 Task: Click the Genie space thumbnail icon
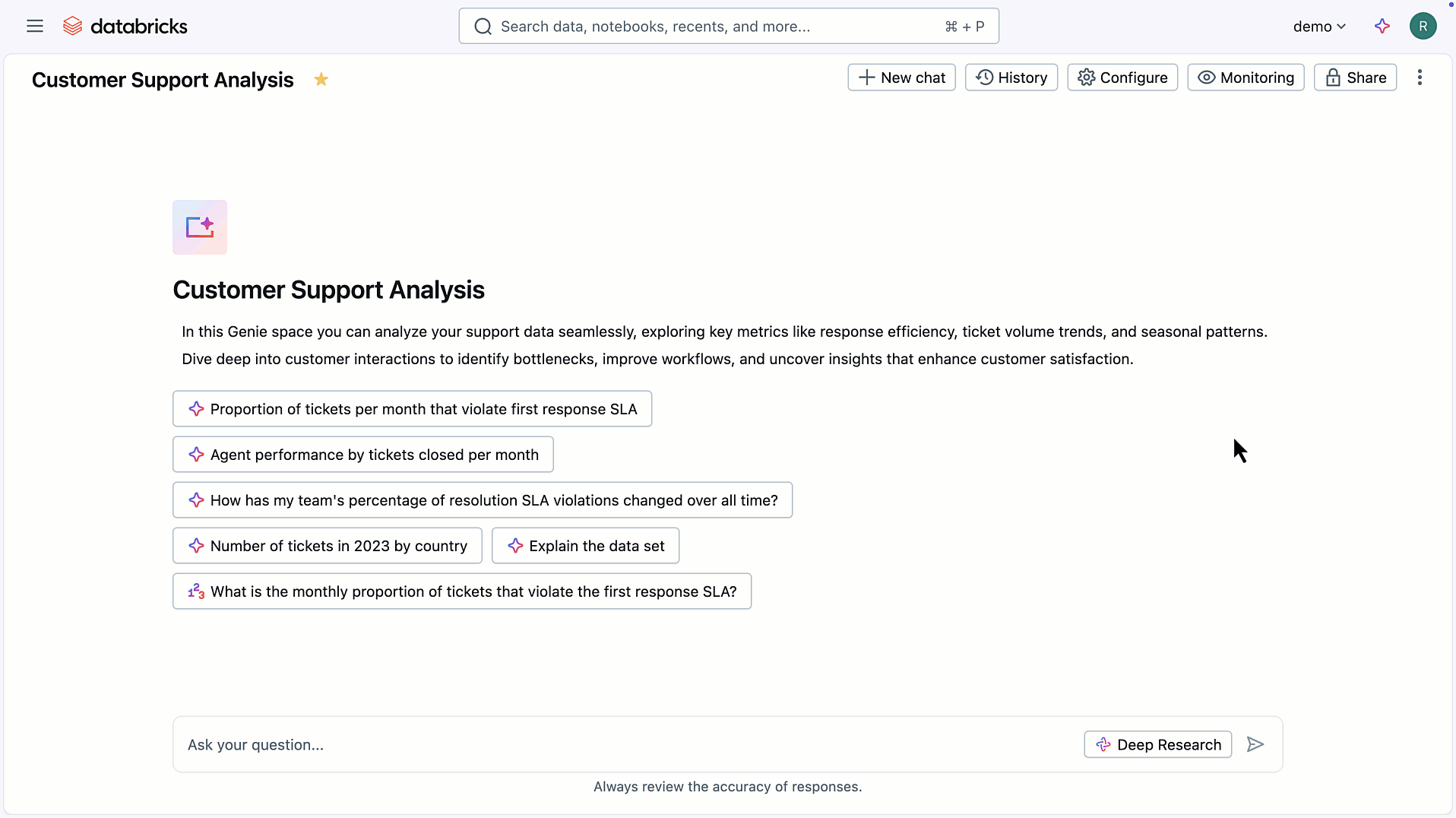(x=200, y=227)
